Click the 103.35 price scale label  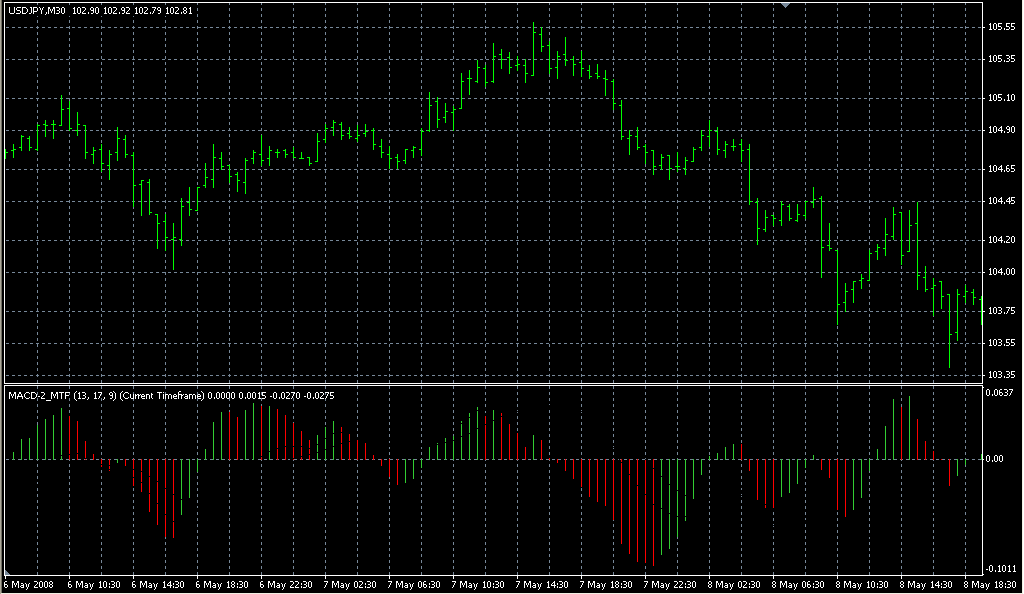pos(1002,375)
